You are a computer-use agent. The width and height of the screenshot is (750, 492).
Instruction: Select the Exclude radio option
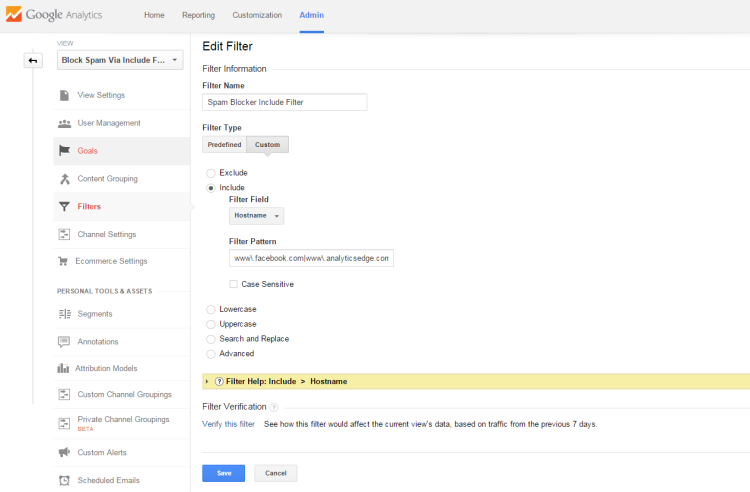pyautogui.click(x=210, y=173)
